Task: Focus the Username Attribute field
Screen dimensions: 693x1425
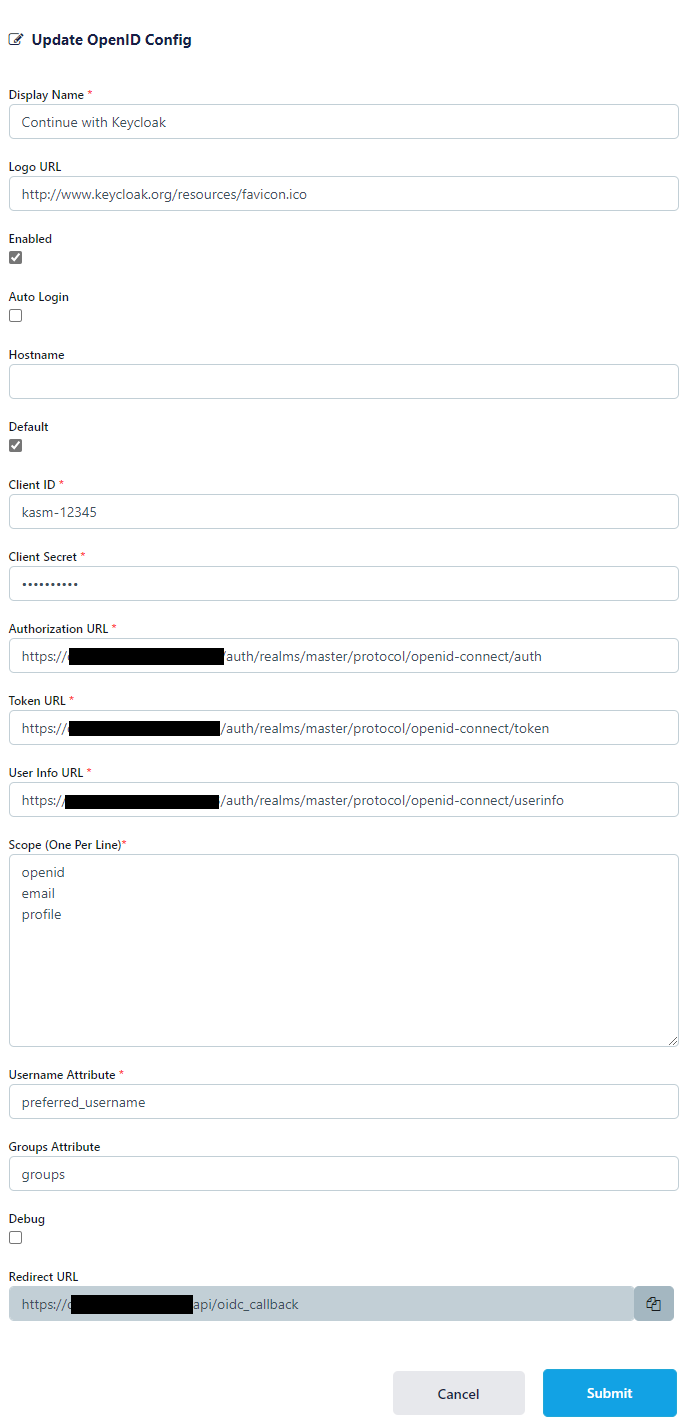Action: [344, 1102]
